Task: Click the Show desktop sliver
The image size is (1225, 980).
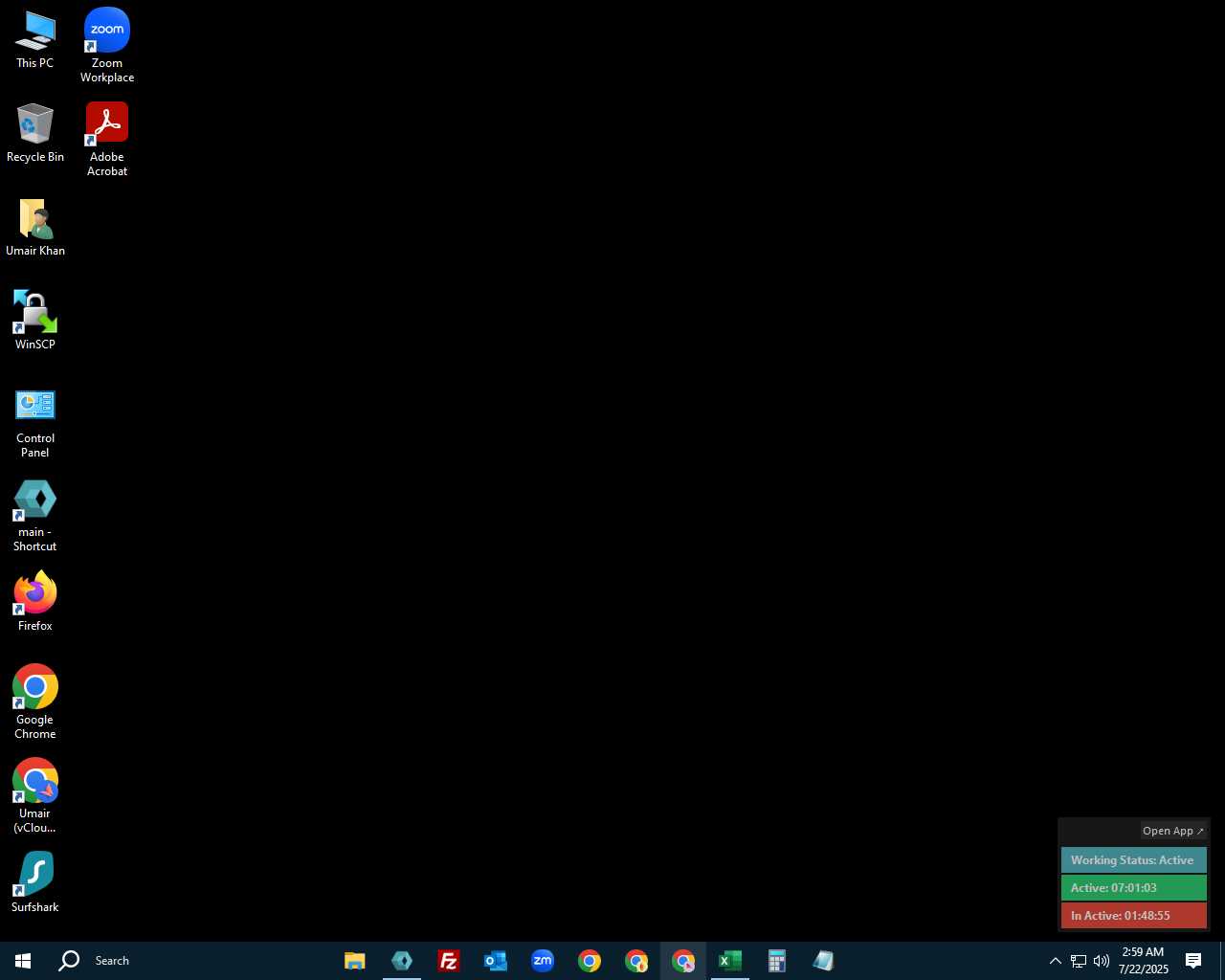Action: (x=1222, y=961)
